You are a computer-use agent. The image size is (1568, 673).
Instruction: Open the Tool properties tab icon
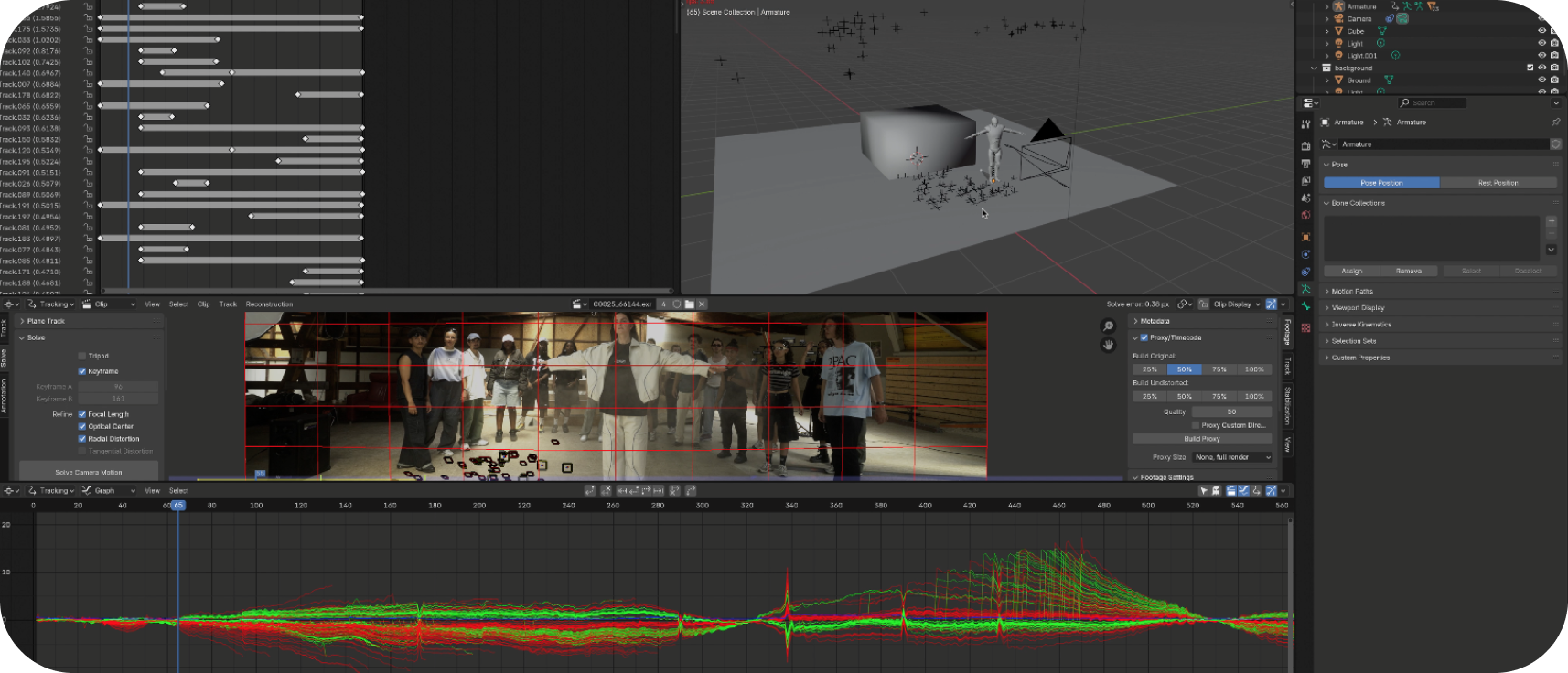(1305, 123)
